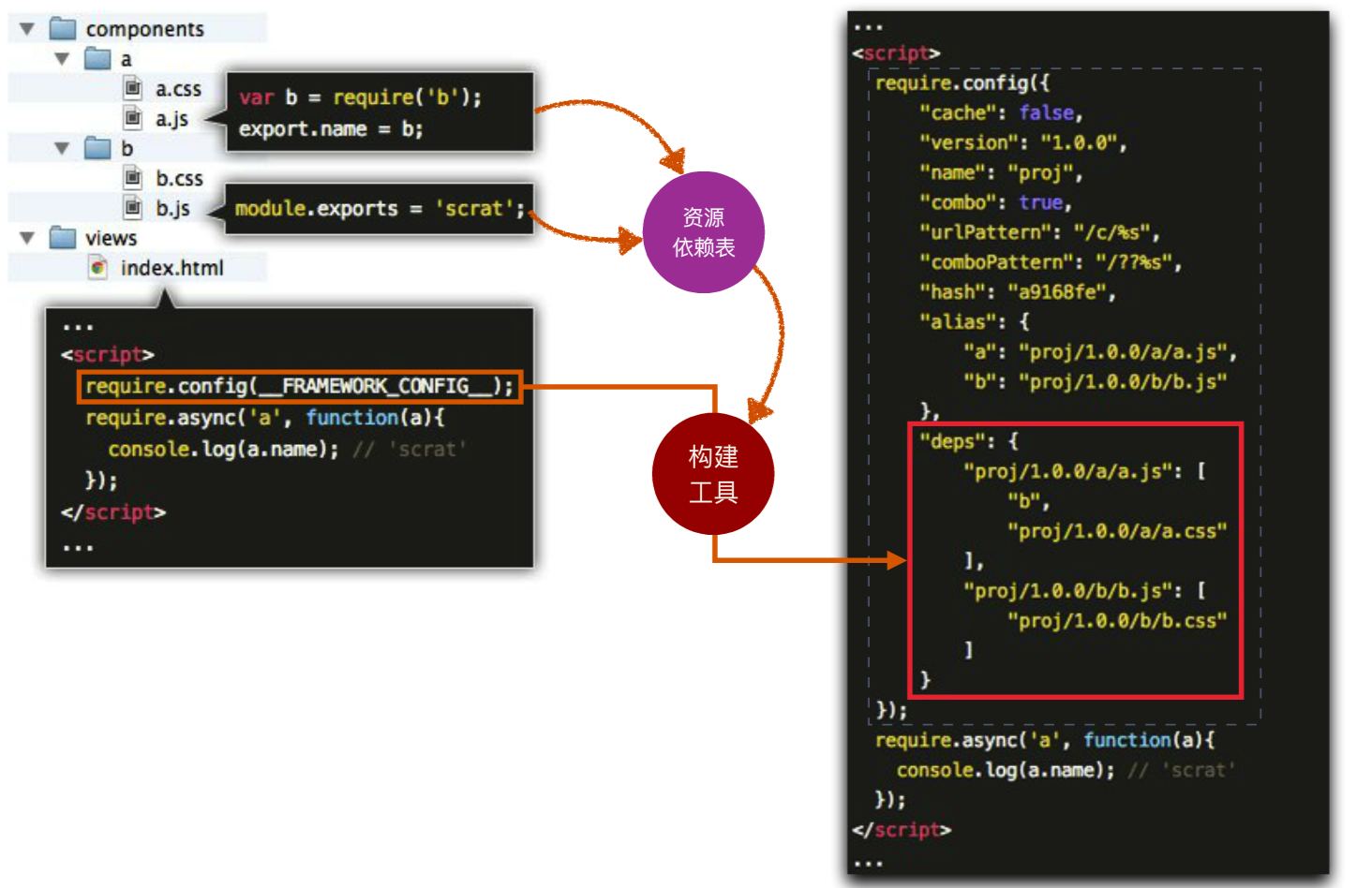The height and width of the screenshot is (888, 1372).
Task: Collapse the folder b disclosure triangle
Action: tap(62, 148)
